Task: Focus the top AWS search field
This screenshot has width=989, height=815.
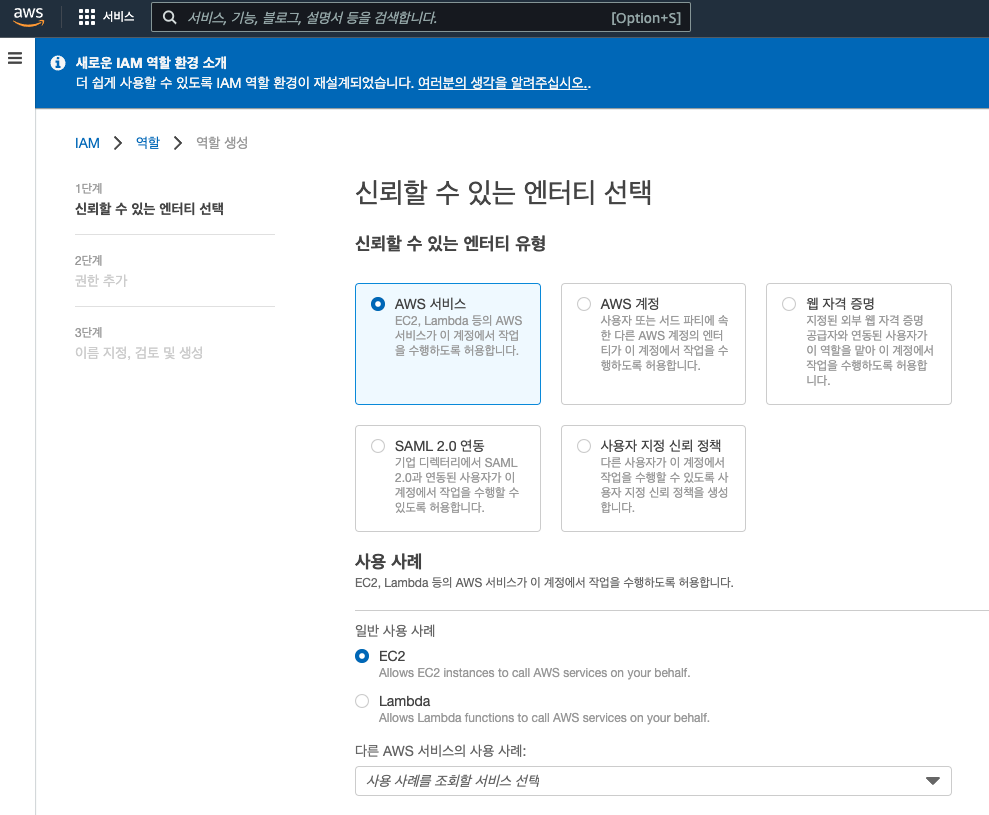Action: coord(421,17)
